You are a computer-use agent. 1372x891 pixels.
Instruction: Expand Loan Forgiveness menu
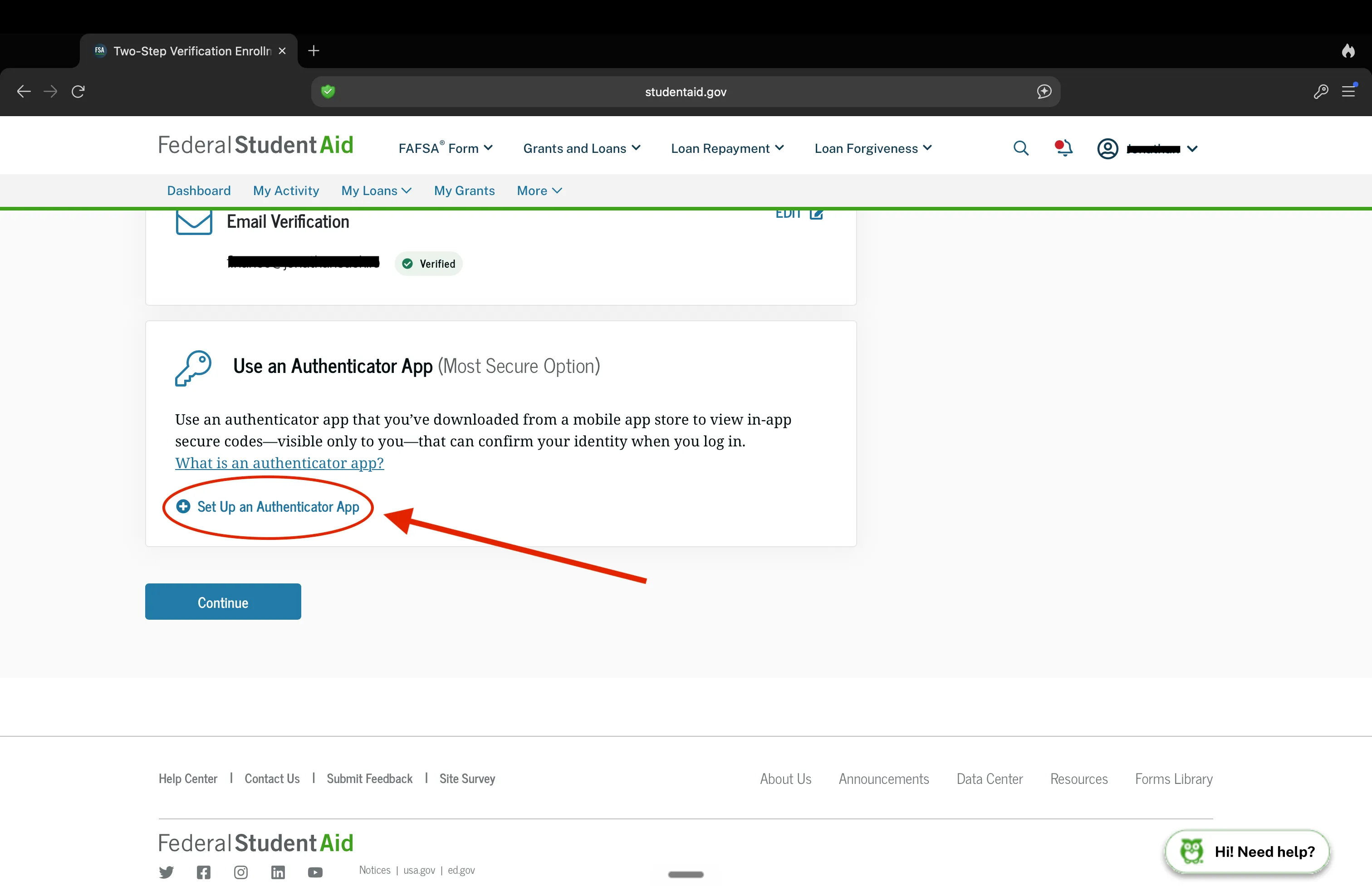pos(873,148)
